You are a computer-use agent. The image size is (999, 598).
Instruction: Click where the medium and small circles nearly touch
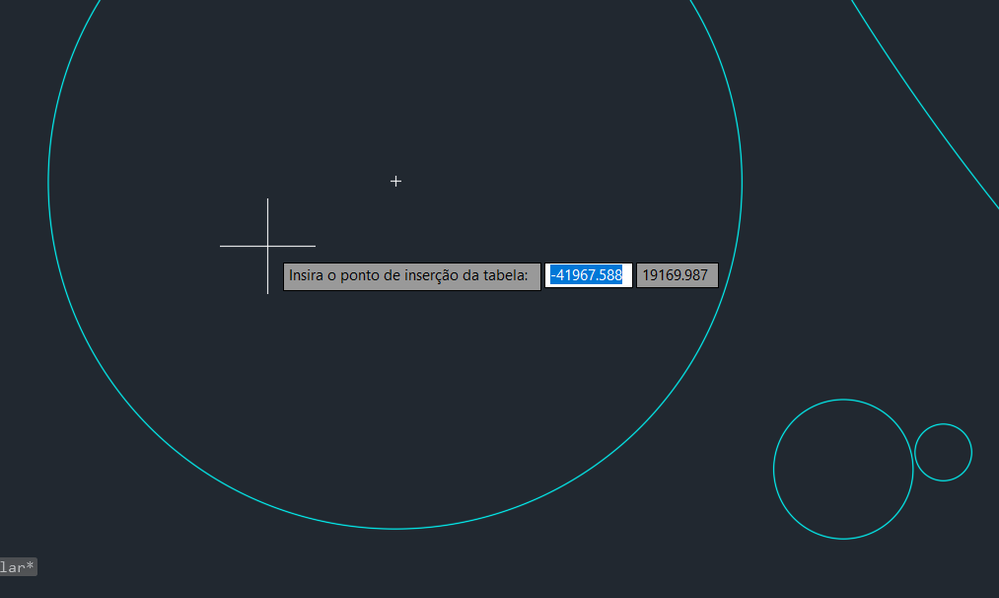914,459
